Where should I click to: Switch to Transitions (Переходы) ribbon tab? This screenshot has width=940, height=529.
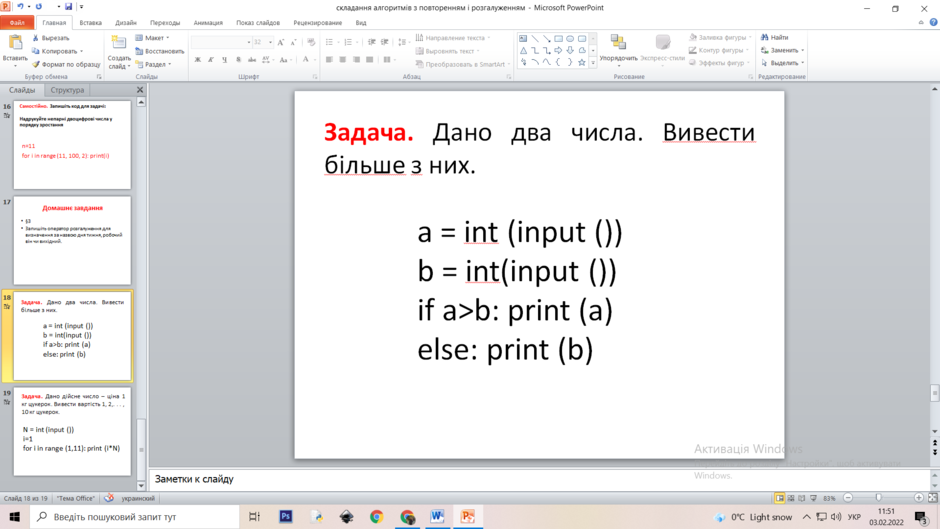[x=165, y=23]
